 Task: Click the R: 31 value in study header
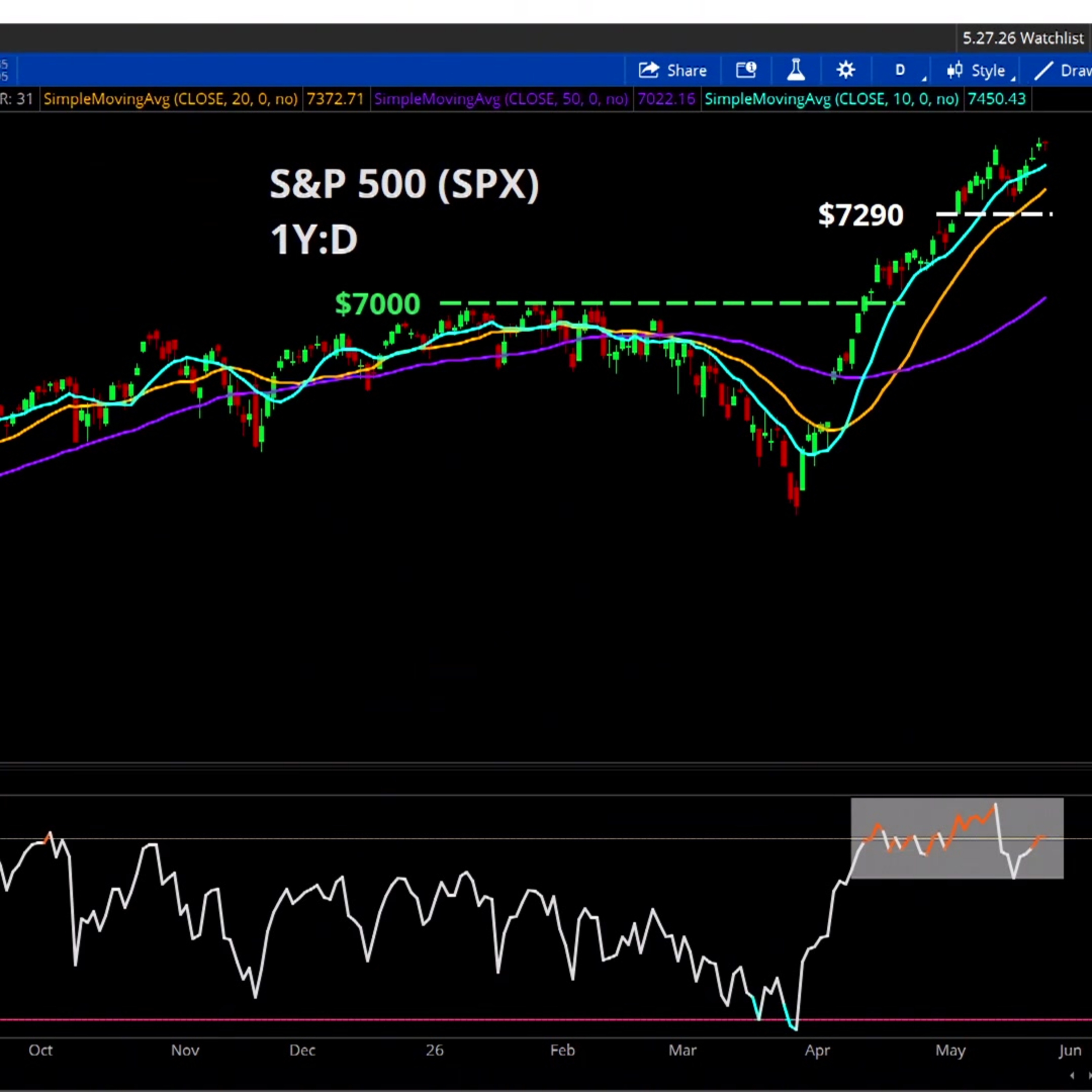click(17, 99)
